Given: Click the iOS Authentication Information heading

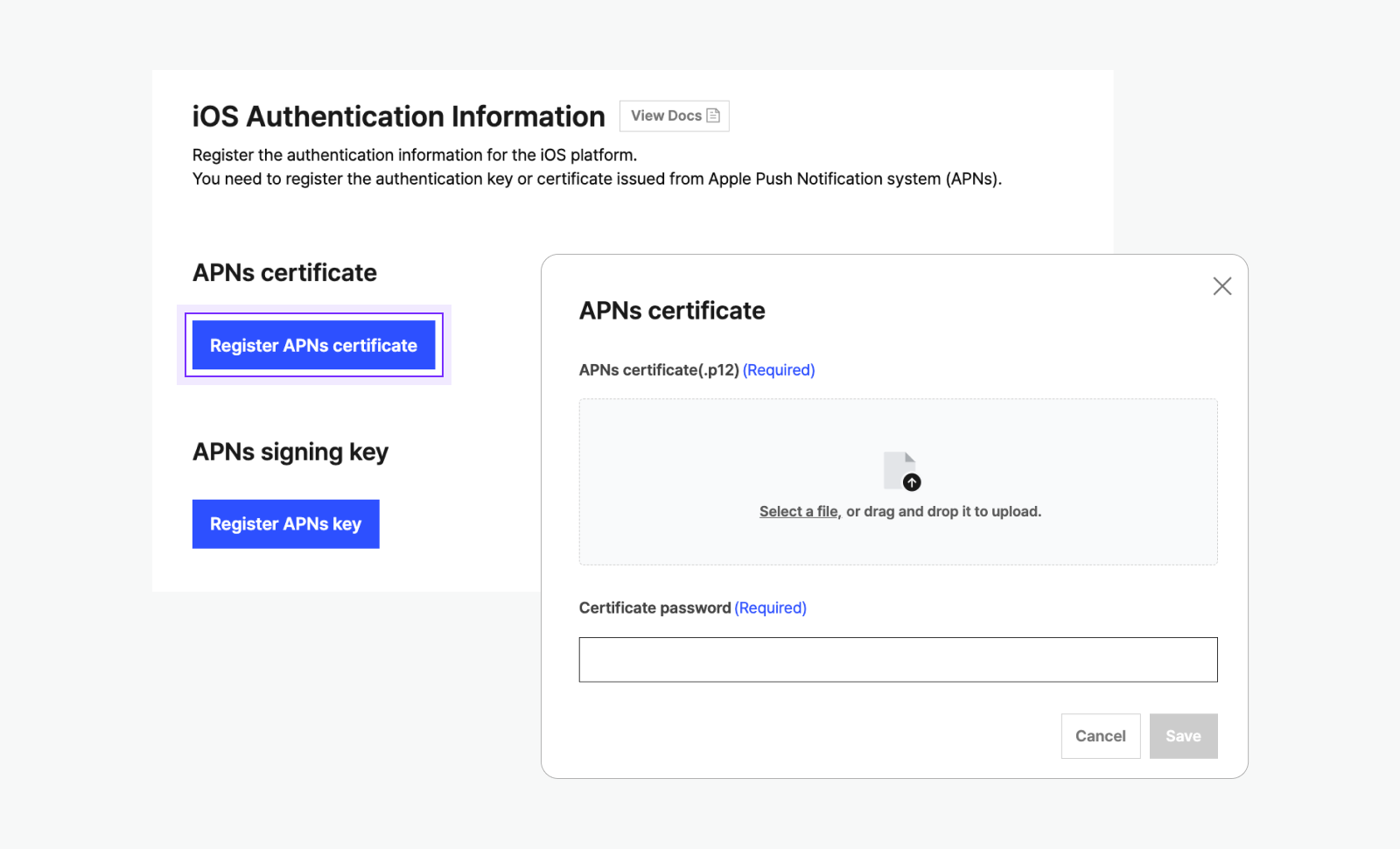Looking at the screenshot, I should (x=398, y=116).
